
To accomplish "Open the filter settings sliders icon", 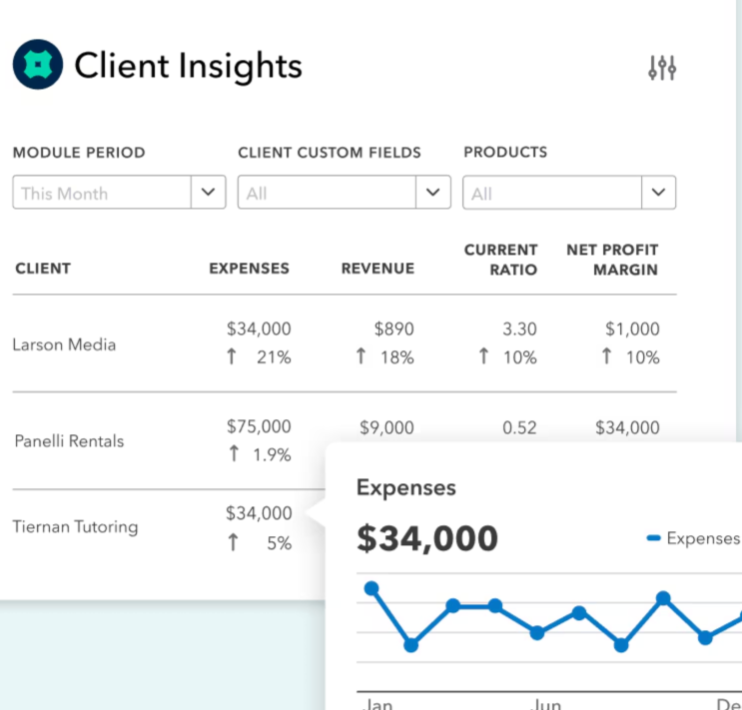I will tap(662, 68).
